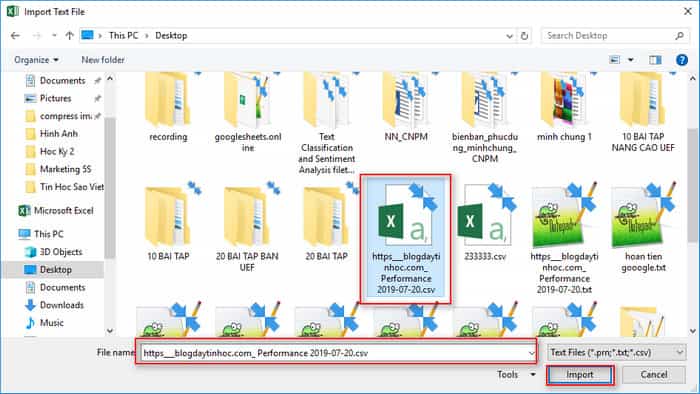This screenshot has height=394, width=700.
Task: Click the search magnifier icon
Action: click(x=679, y=36)
